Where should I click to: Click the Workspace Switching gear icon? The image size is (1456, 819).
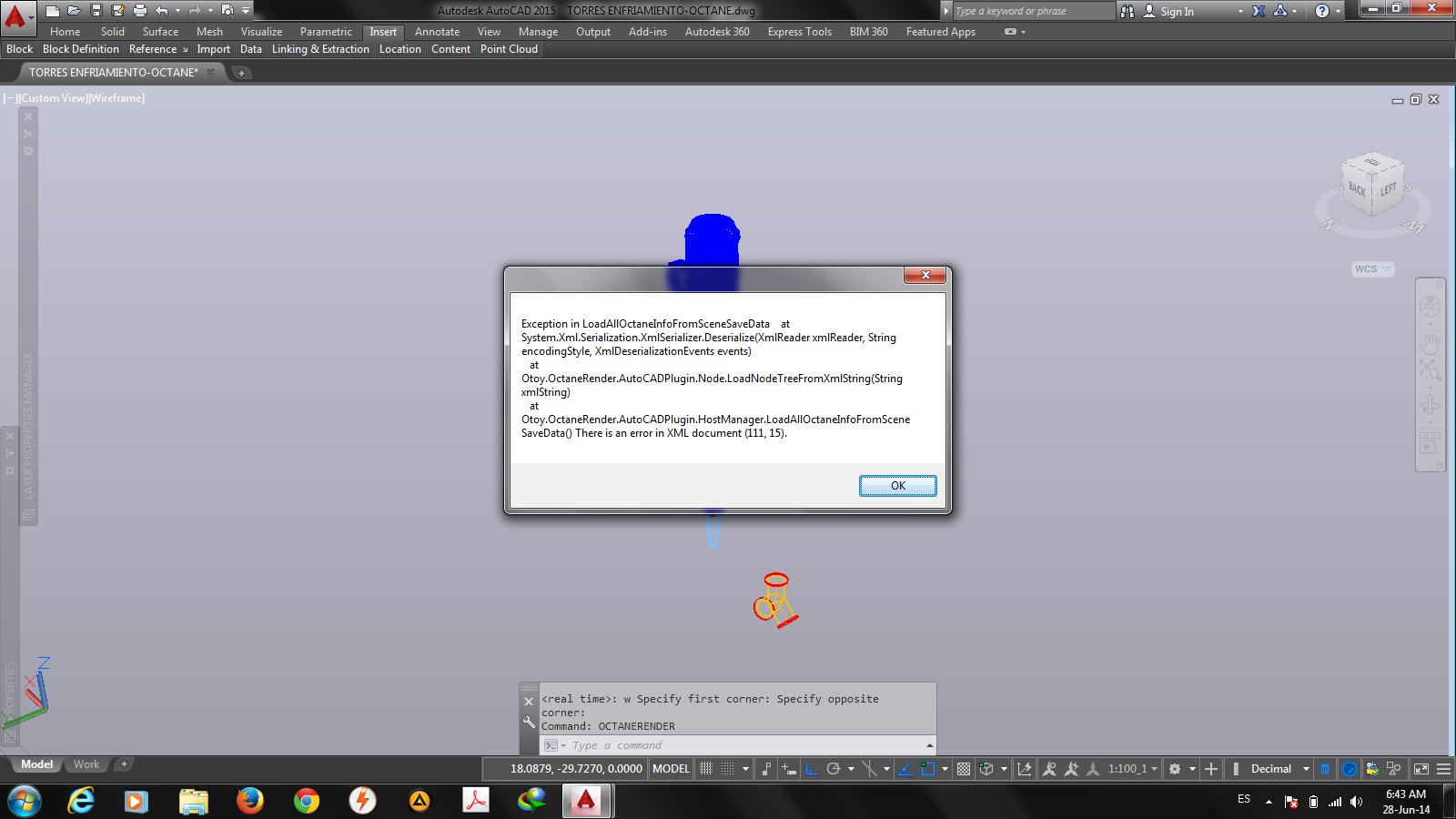point(1175,769)
